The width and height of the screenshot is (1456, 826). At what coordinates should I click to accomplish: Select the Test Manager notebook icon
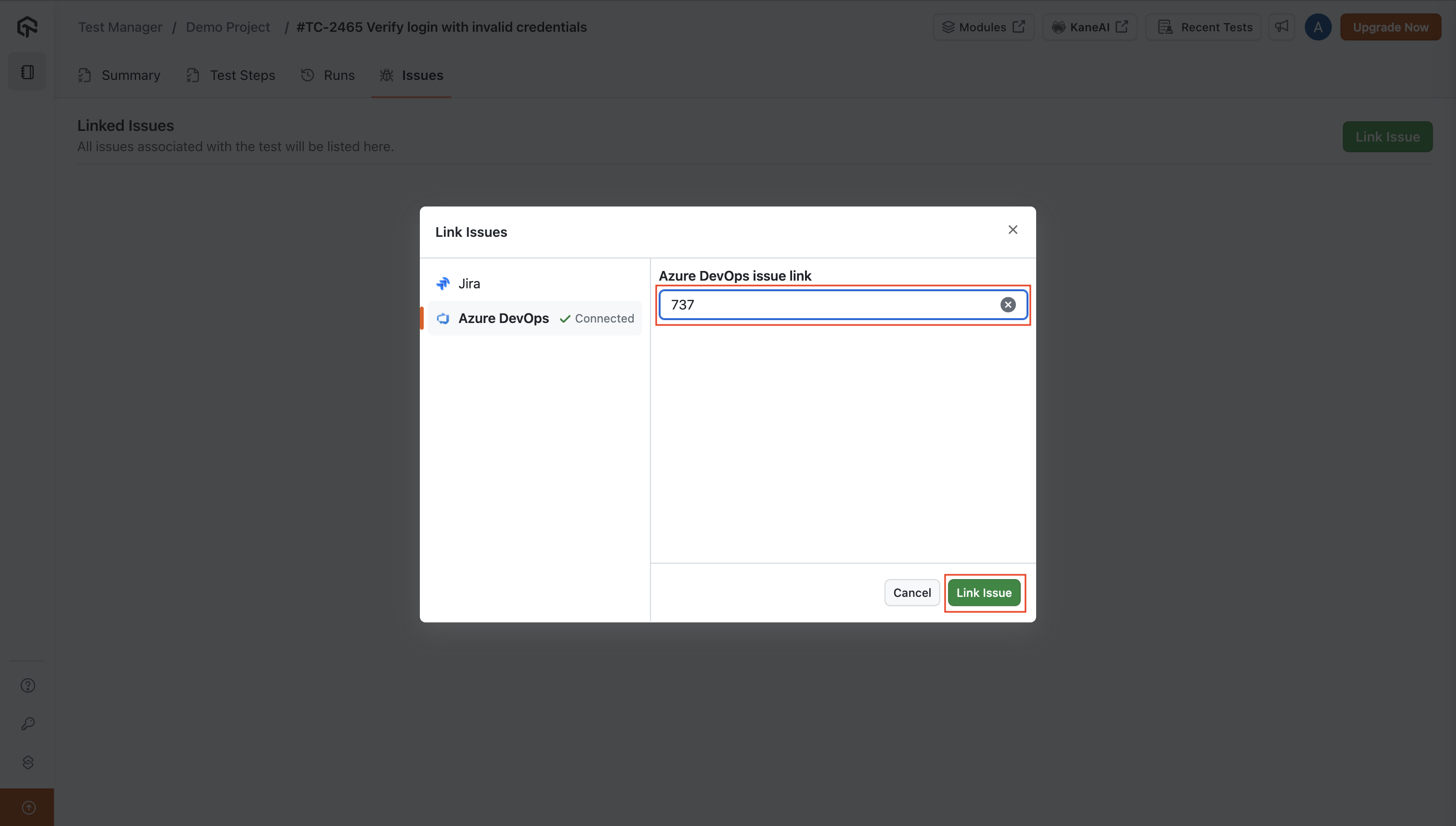coord(26,71)
